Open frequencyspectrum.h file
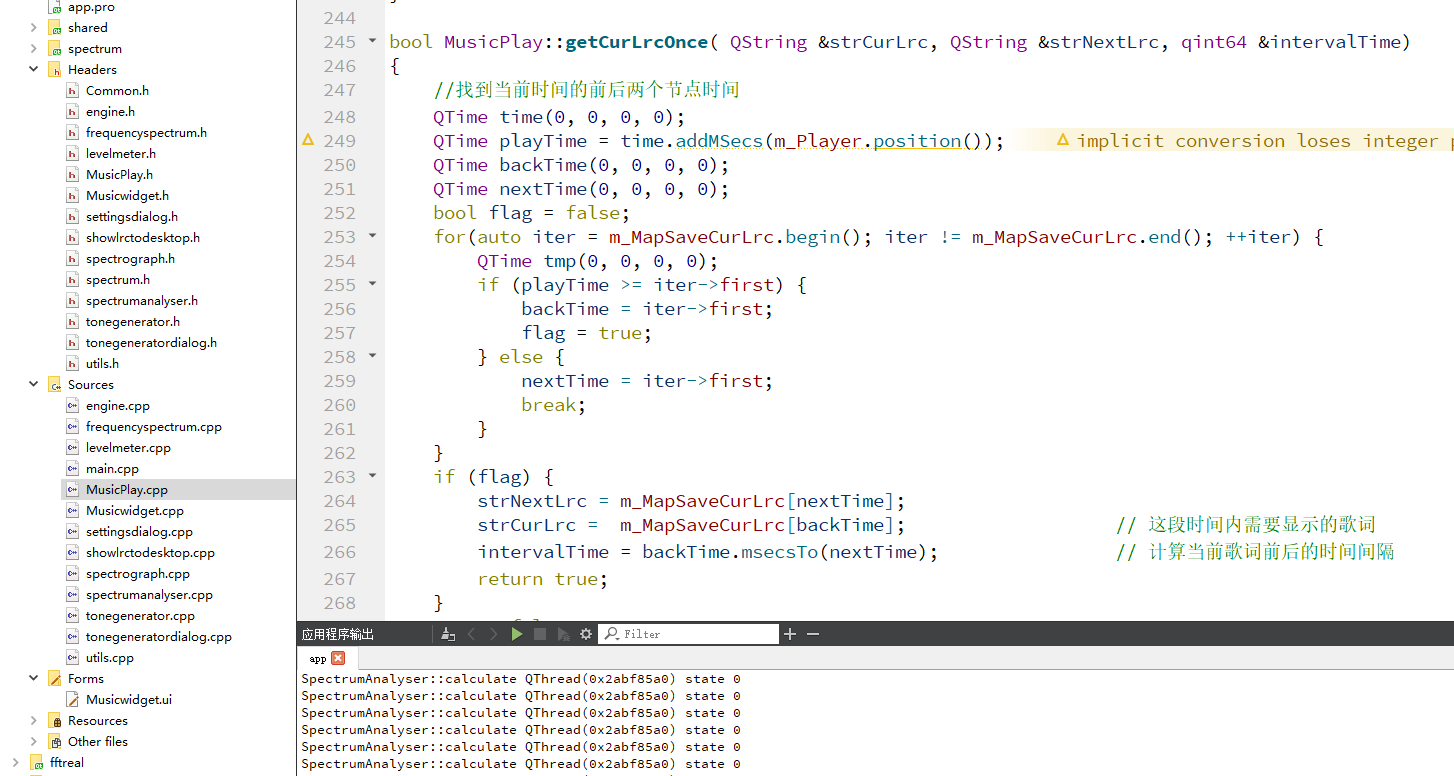The height and width of the screenshot is (776, 1454). 146,132
